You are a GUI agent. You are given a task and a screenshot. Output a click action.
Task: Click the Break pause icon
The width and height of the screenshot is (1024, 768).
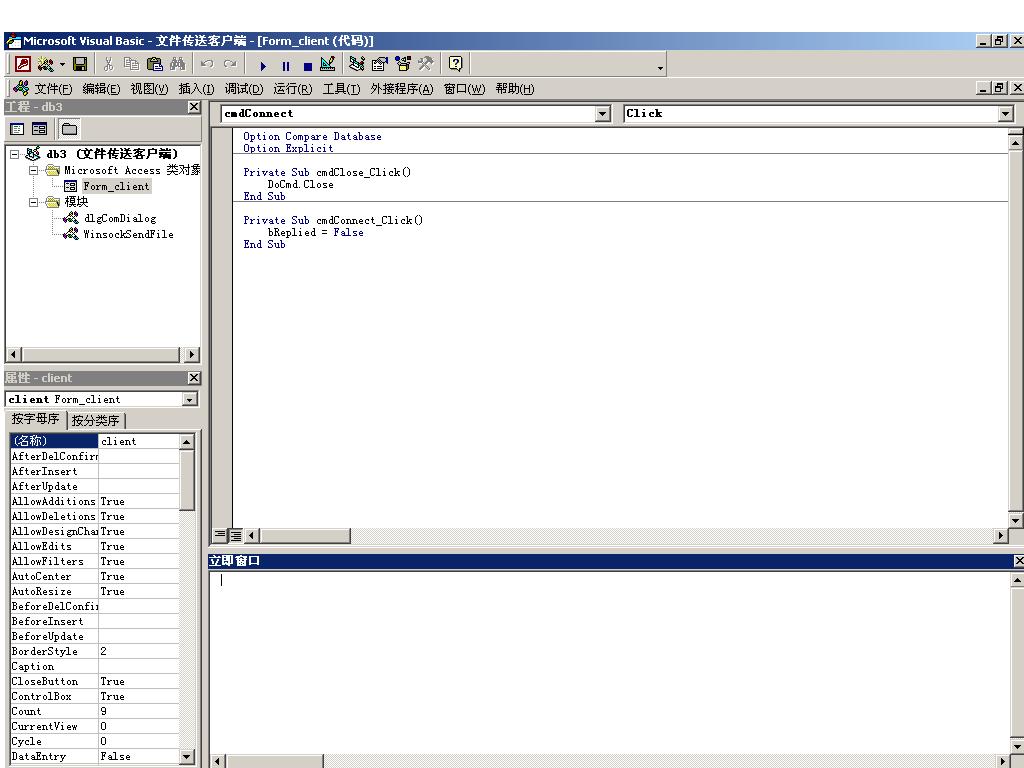point(285,65)
